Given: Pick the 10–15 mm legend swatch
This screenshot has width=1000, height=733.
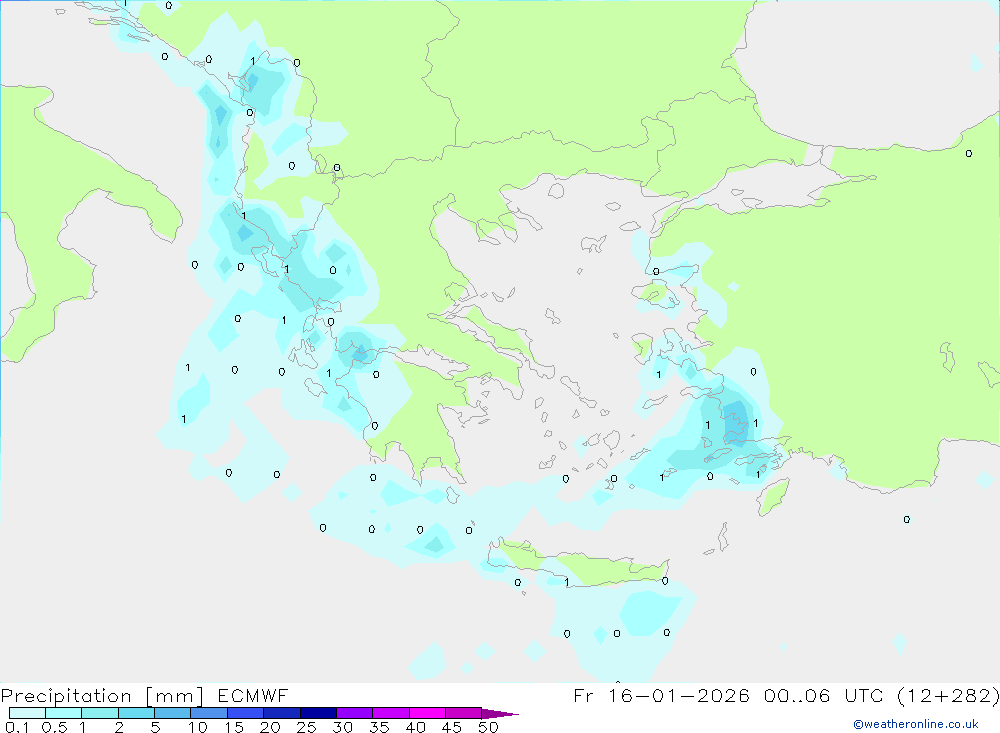Looking at the screenshot, I should [x=209, y=713].
